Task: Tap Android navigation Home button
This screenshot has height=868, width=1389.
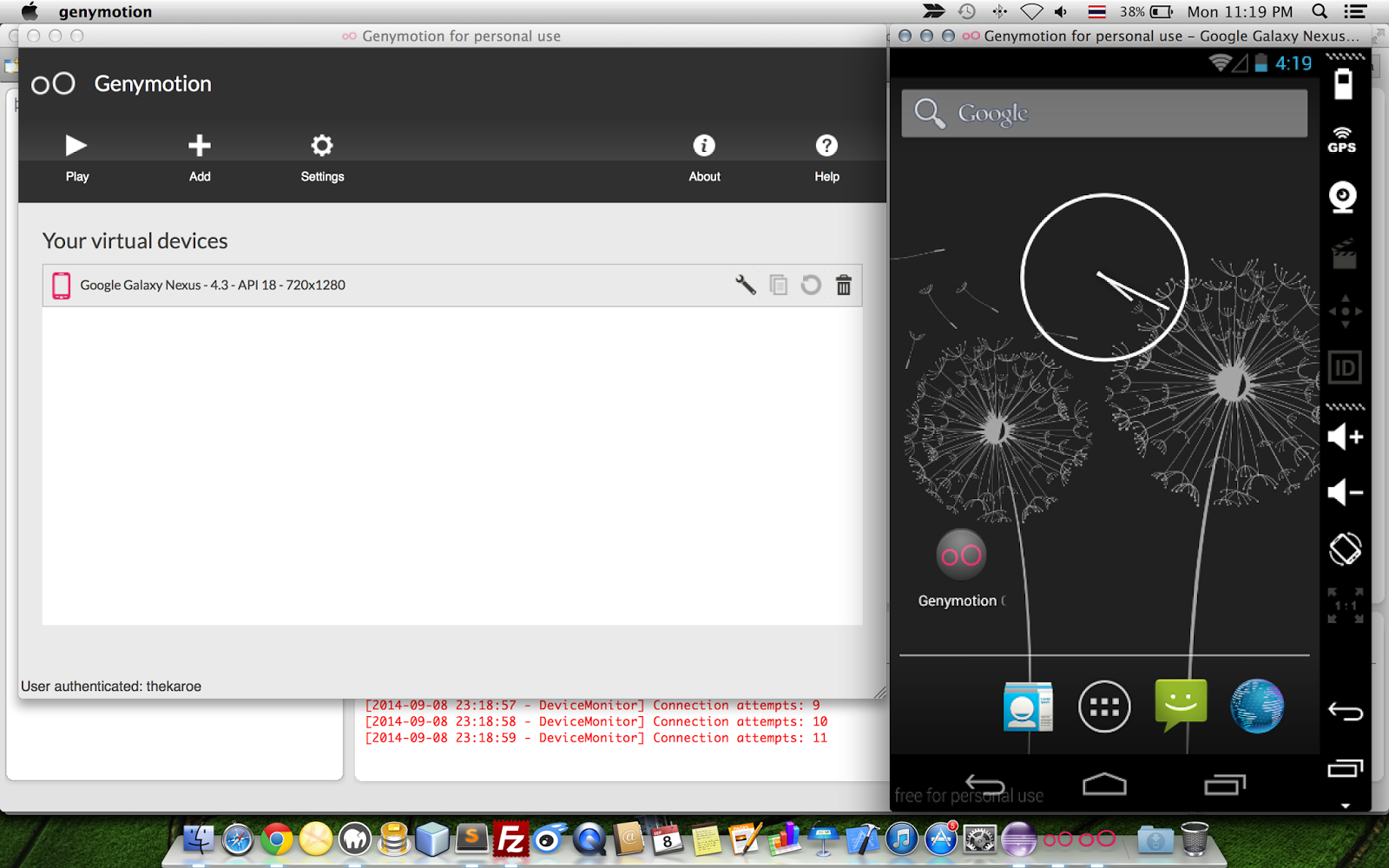Action: point(1104,785)
